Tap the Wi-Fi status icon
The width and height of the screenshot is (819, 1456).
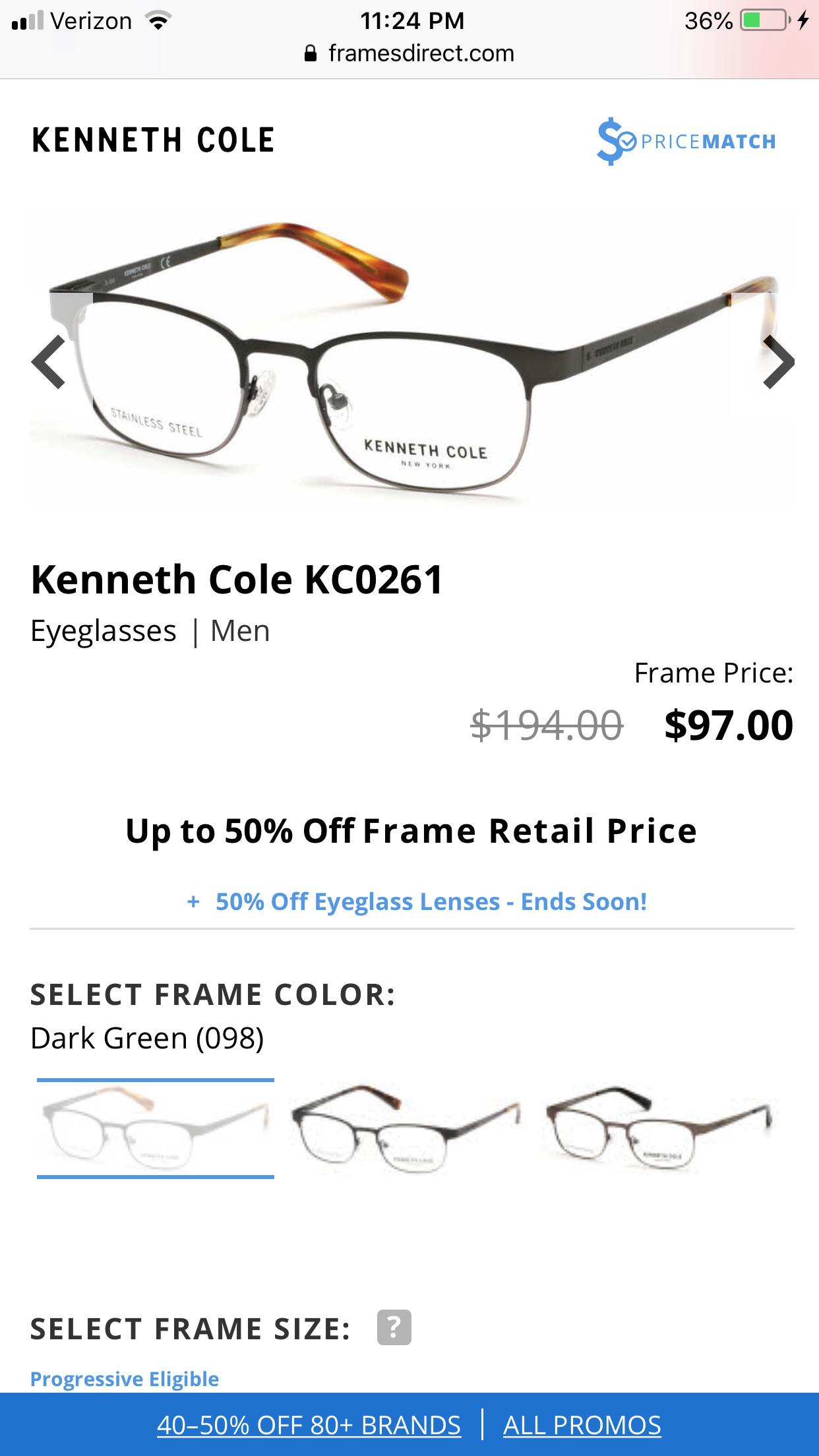[157, 20]
